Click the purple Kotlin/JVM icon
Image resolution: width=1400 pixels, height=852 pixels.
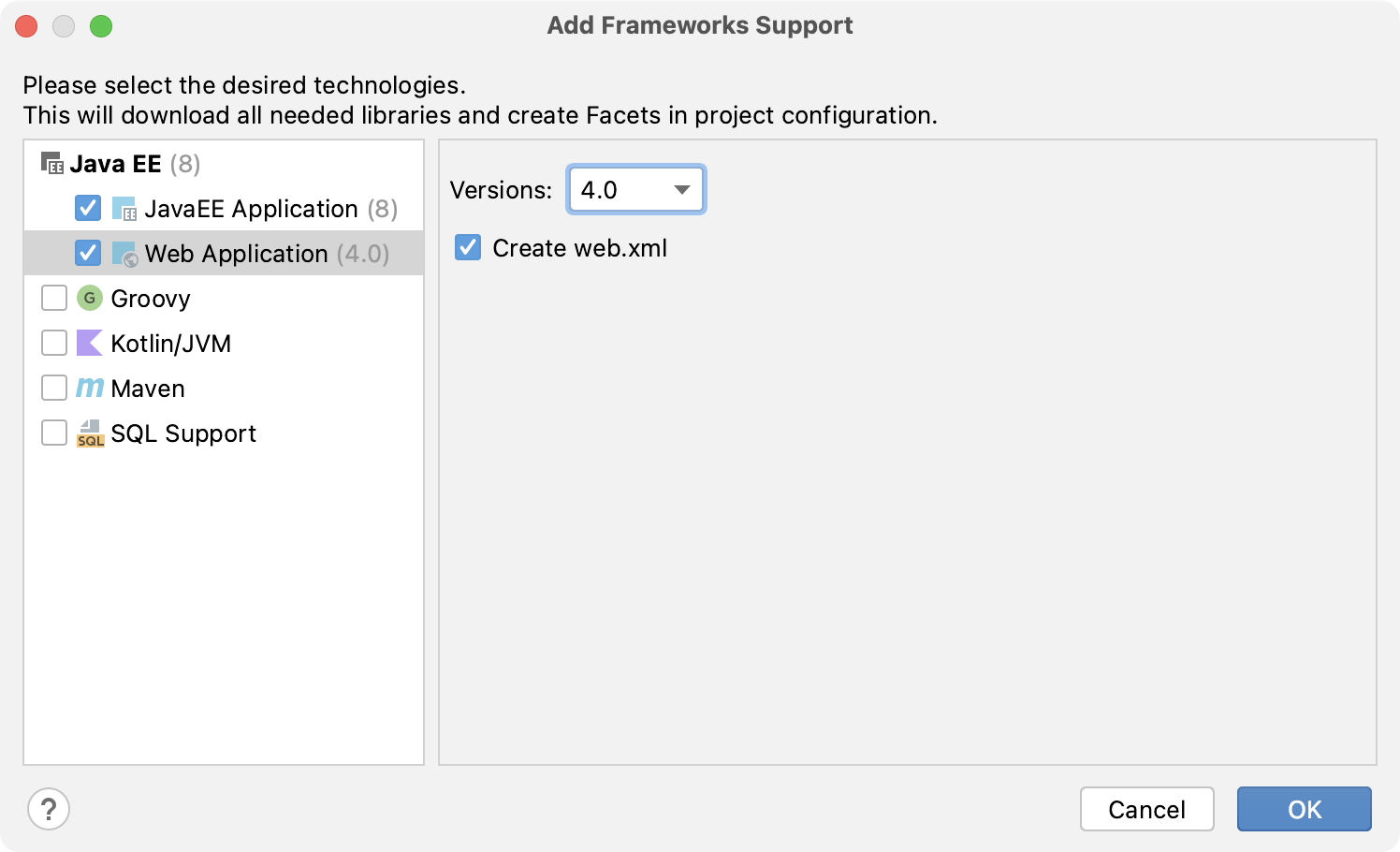90,344
